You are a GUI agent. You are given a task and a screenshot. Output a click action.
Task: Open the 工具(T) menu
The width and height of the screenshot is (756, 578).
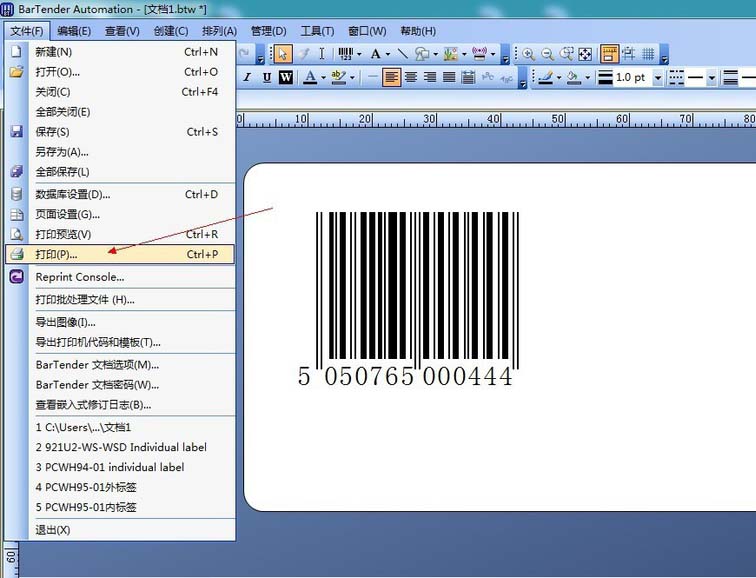pos(317,31)
